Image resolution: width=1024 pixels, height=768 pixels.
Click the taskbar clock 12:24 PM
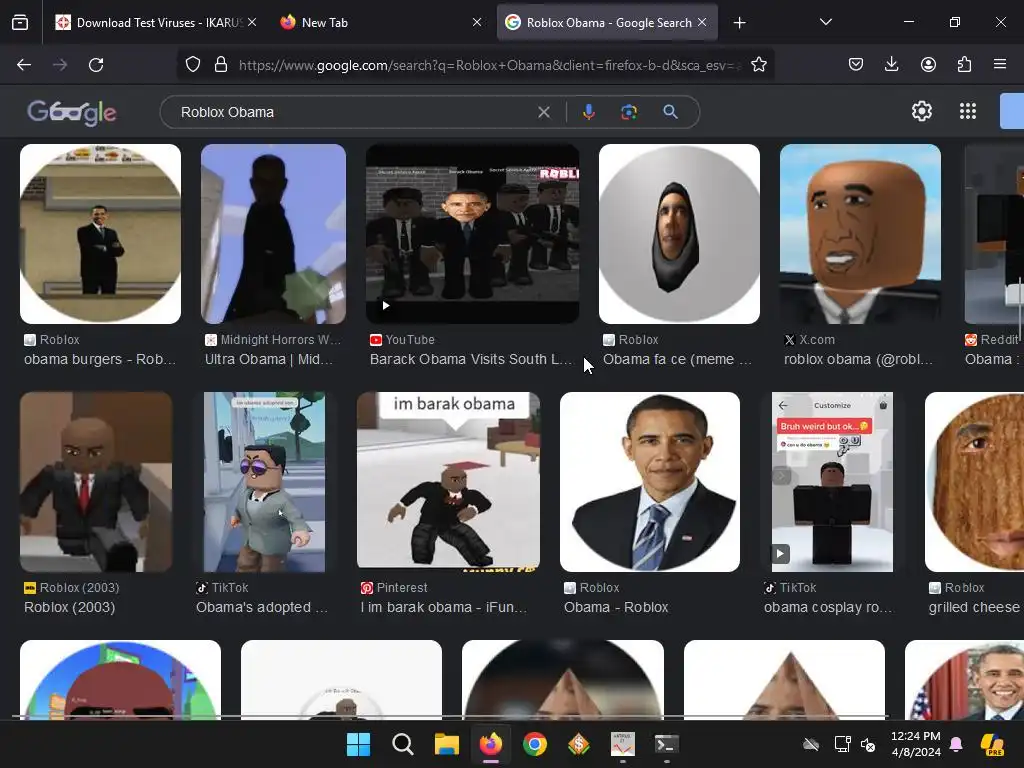pos(916,736)
